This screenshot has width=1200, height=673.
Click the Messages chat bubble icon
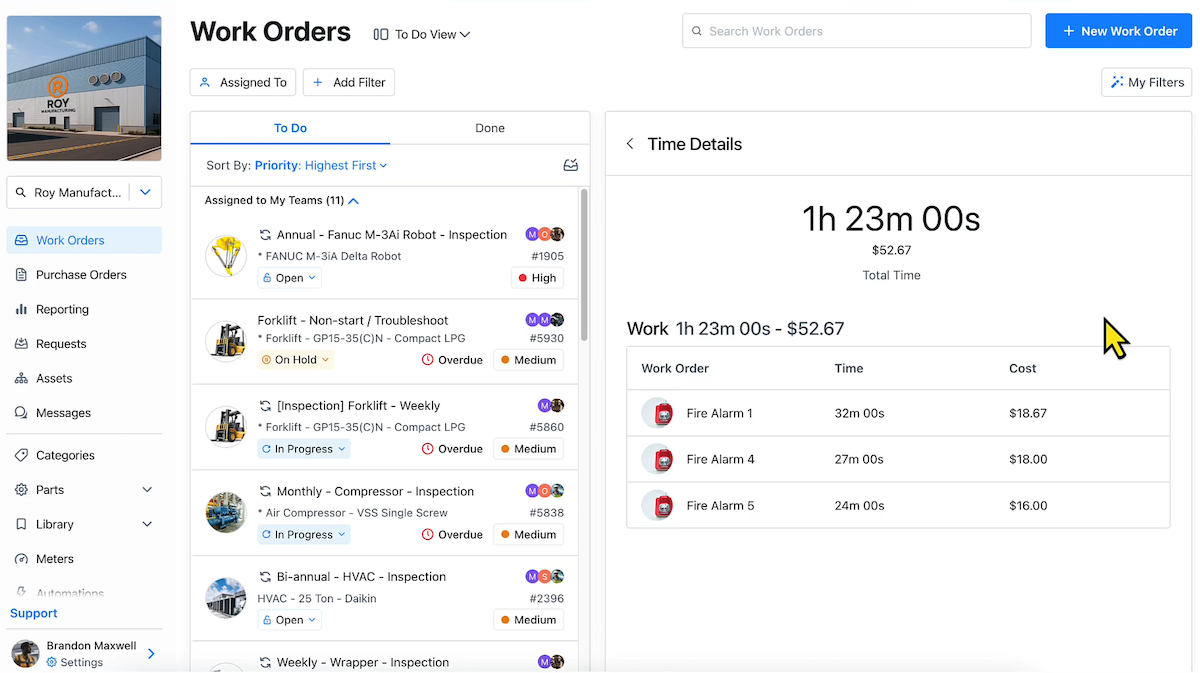pos(21,413)
